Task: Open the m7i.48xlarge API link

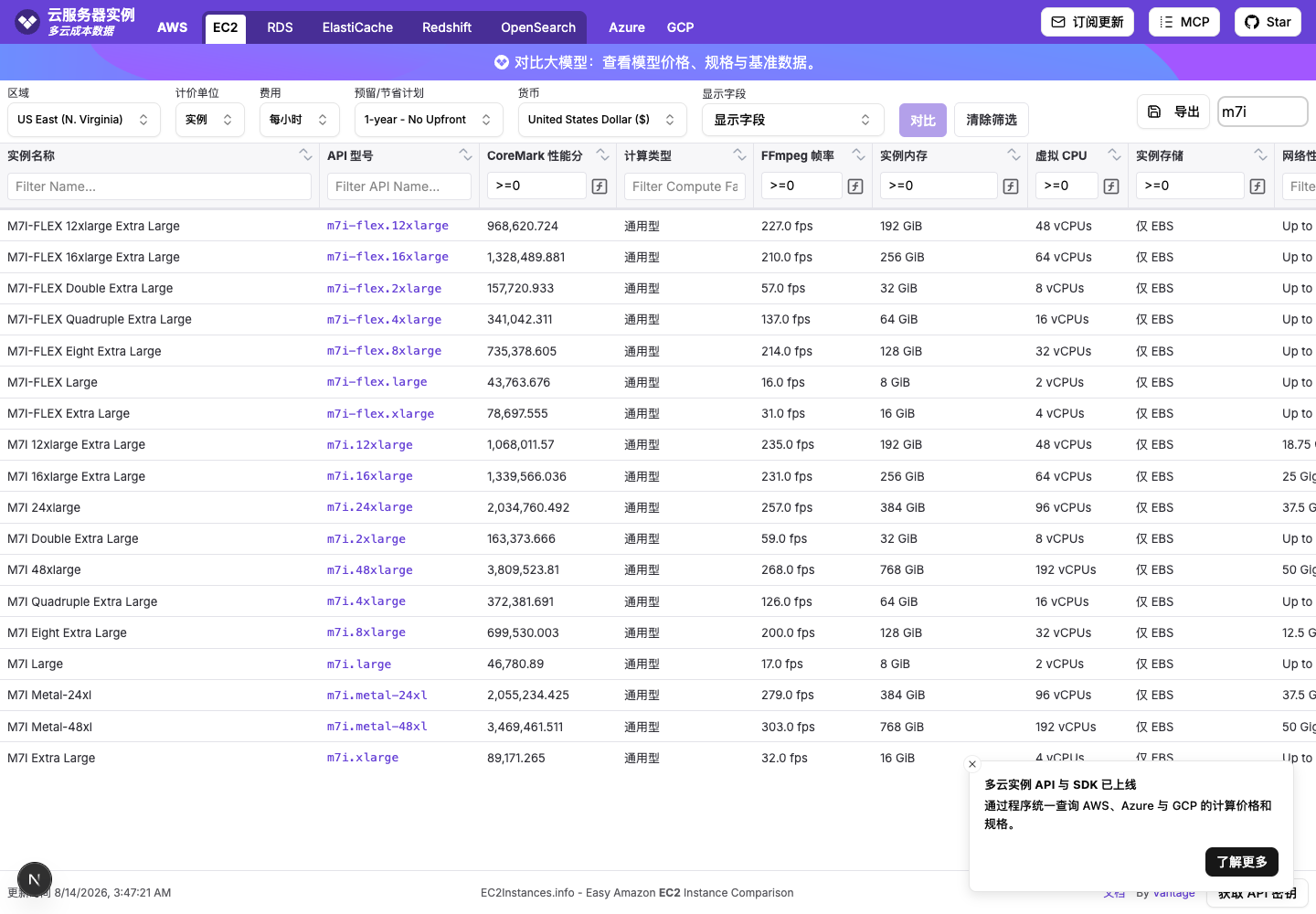Action: (x=370, y=569)
